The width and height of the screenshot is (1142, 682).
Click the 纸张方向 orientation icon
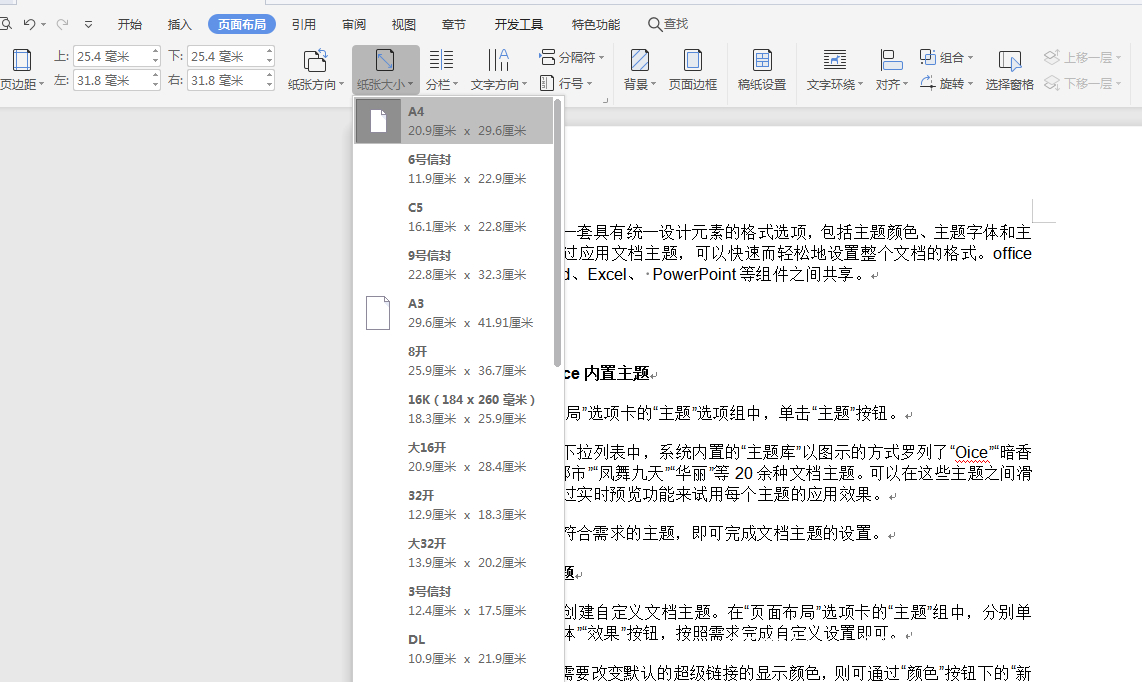315,60
